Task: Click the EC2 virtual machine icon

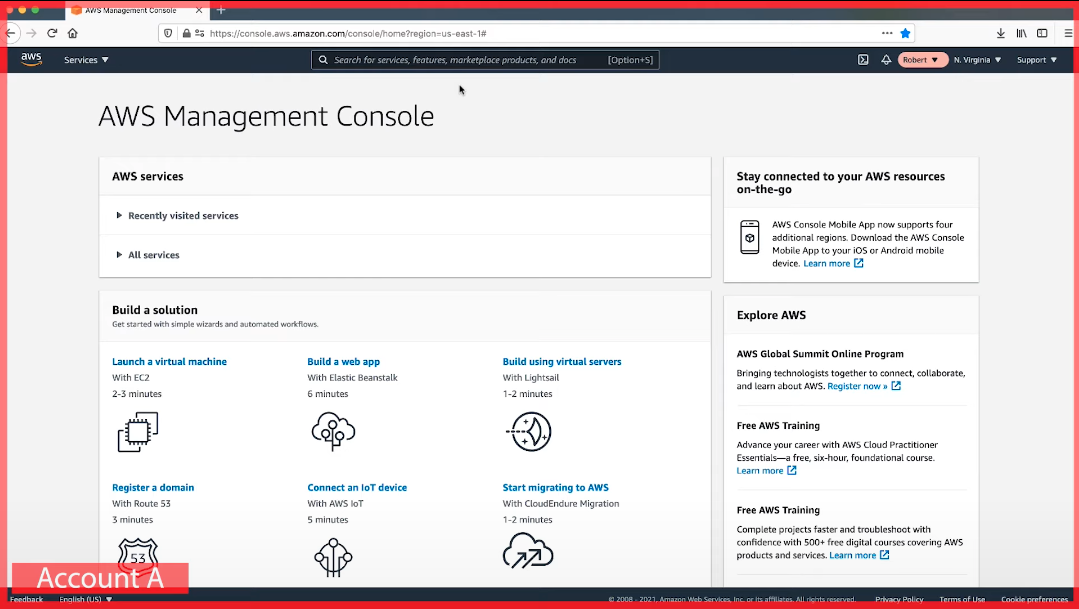Action: 138,432
